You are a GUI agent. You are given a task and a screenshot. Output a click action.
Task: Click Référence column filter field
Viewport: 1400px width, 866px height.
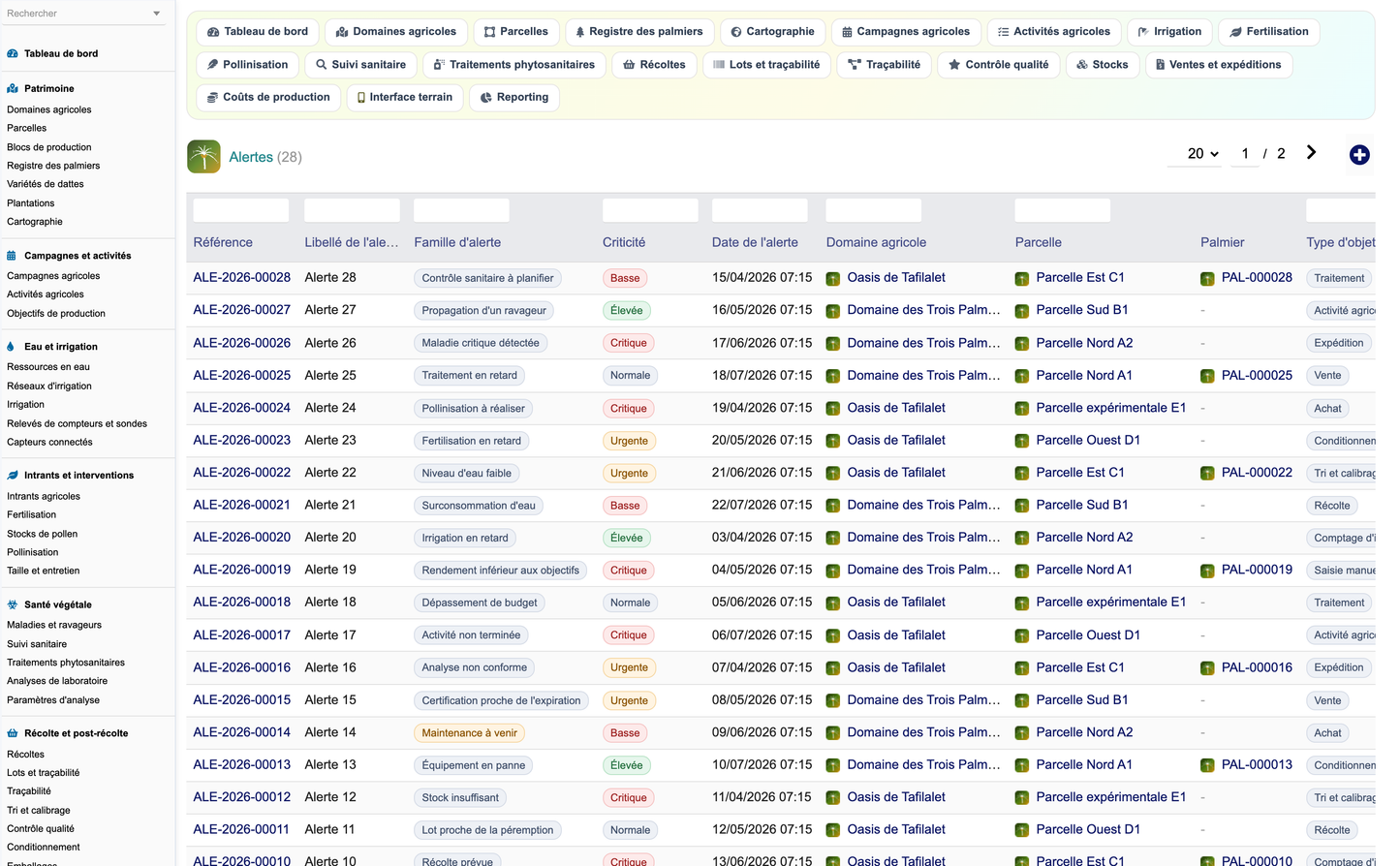(x=241, y=210)
